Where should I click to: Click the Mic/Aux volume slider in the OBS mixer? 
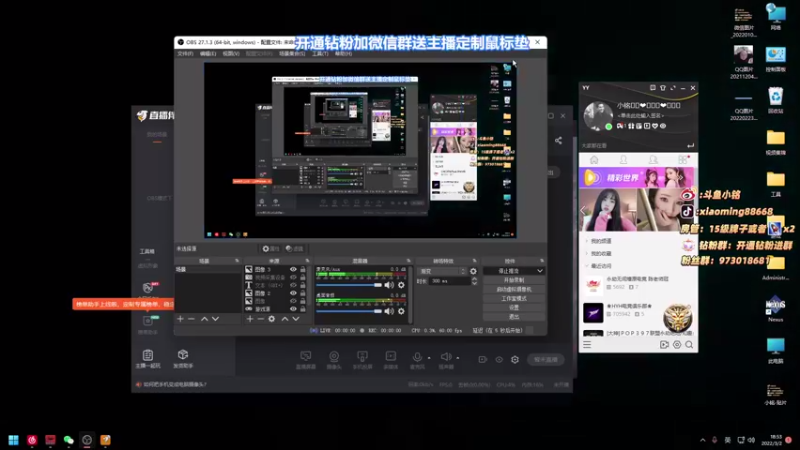tap(349, 285)
